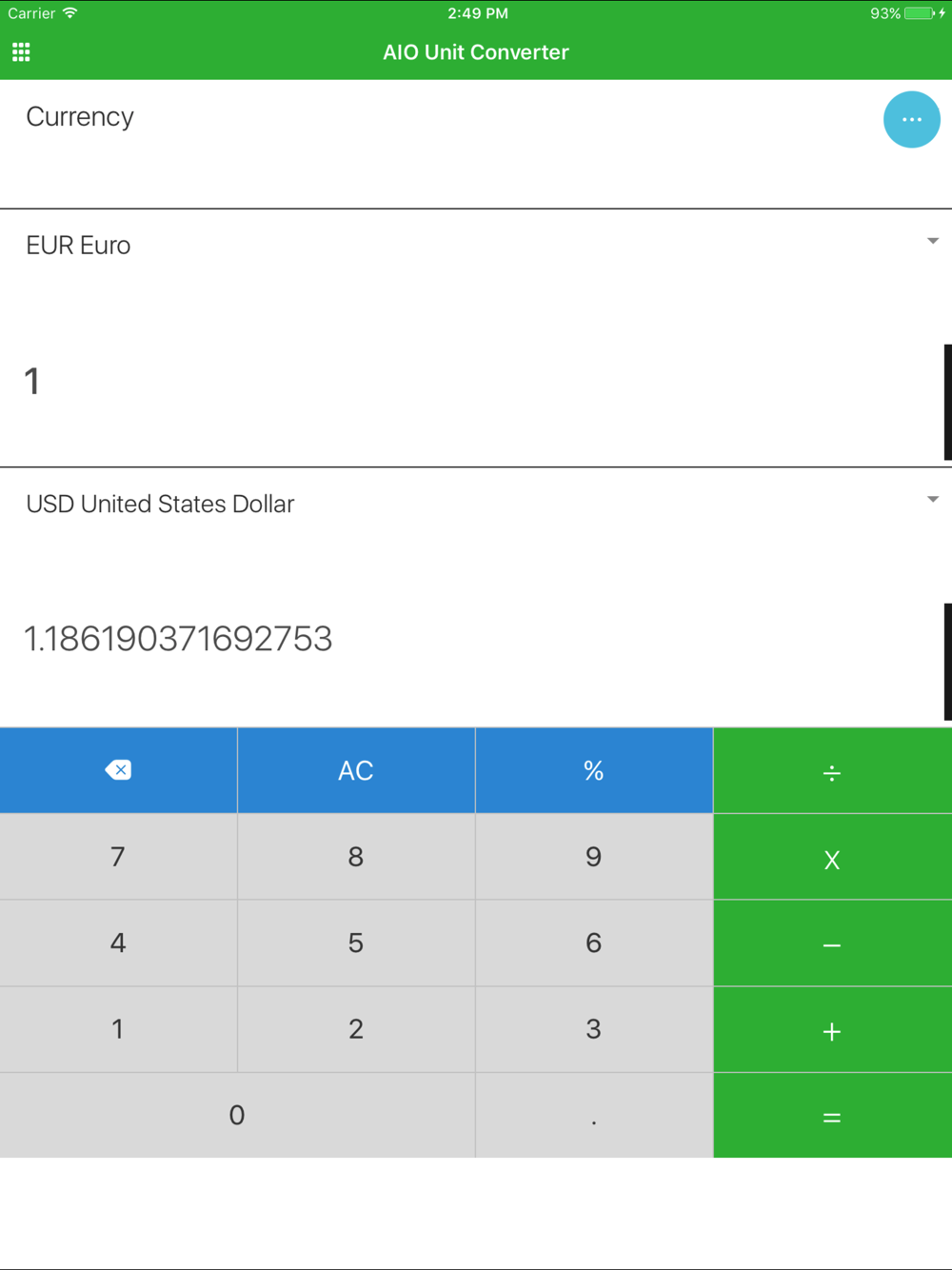Image resolution: width=952 pixels, height=1270 pixels.
Task: Open the grid menu icon
Action: (21, 52)
